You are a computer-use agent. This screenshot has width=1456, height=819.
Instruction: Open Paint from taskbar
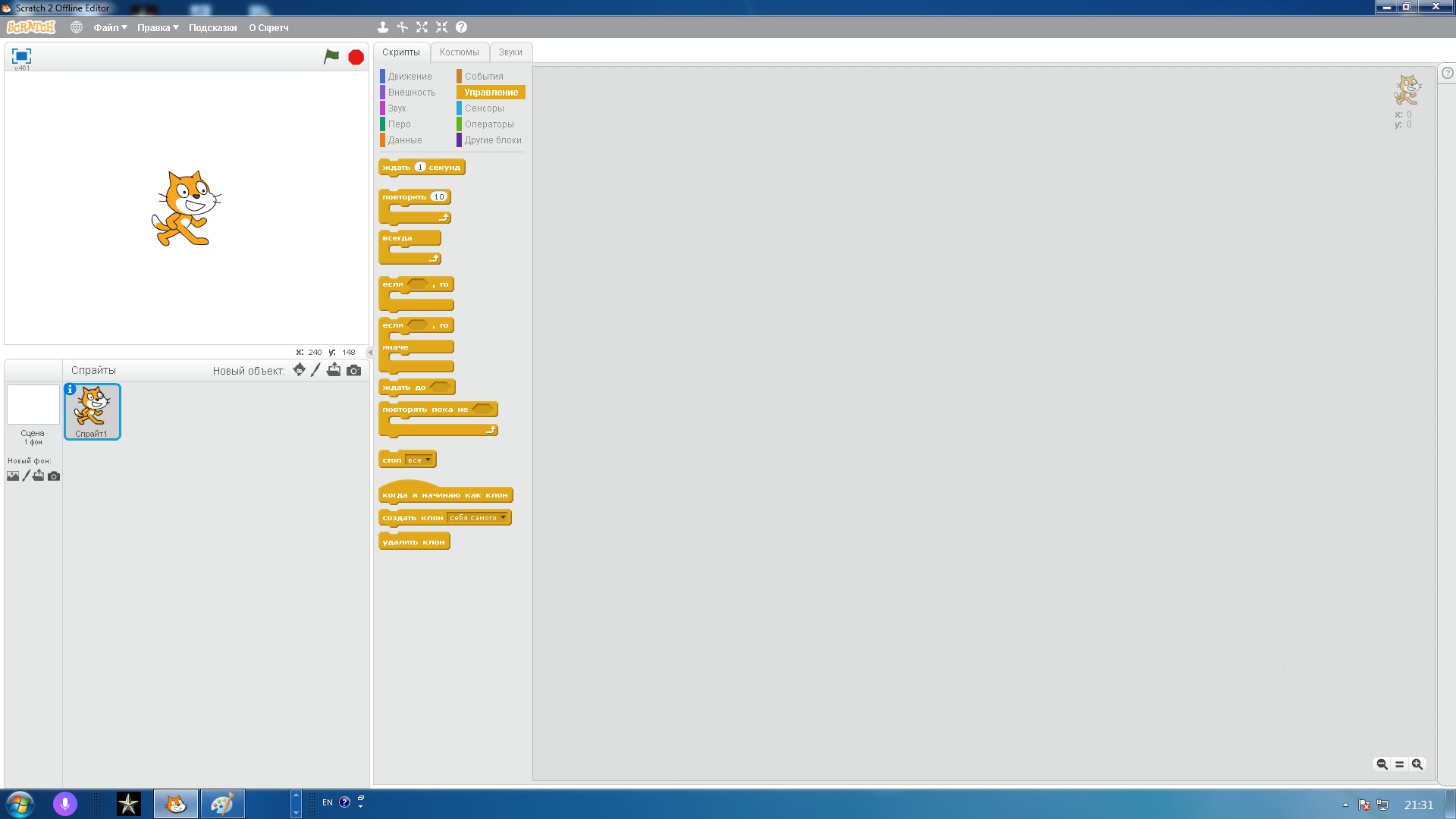pos(222,804)
